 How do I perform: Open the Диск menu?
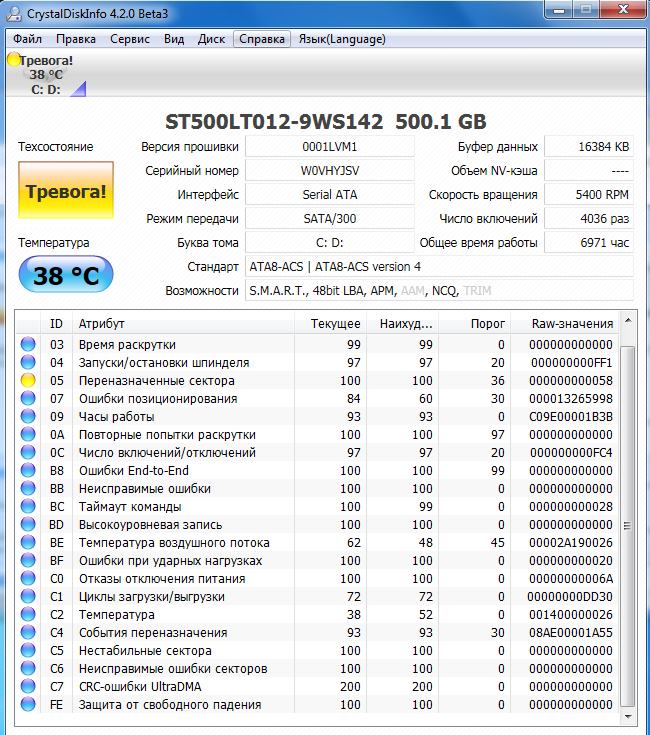tap(211, 39)
